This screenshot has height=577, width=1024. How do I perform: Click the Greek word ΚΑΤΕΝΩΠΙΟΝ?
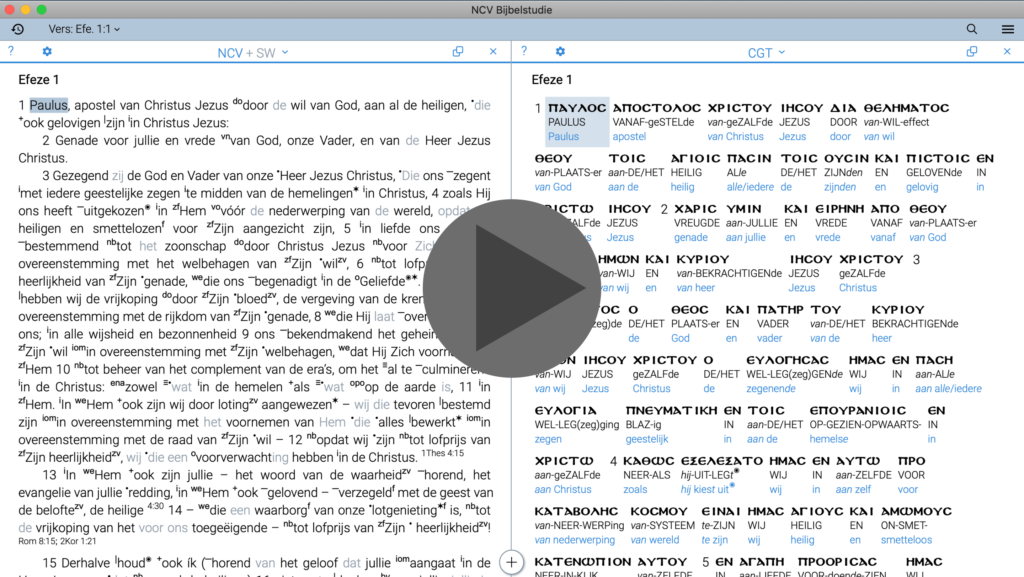pos(583,561)
